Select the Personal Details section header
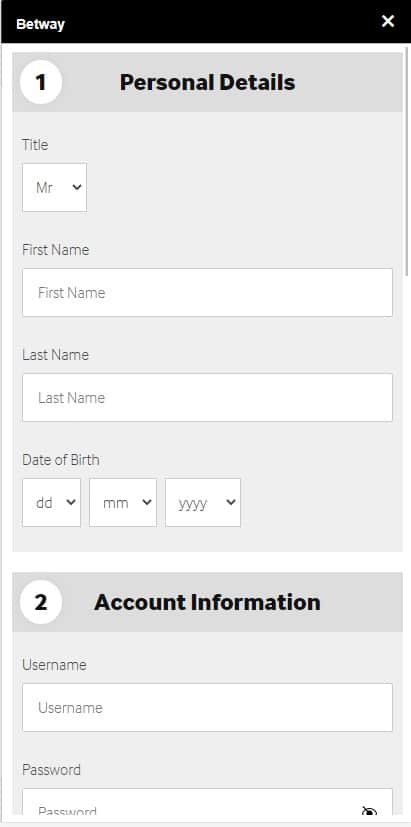 (207, 82)
